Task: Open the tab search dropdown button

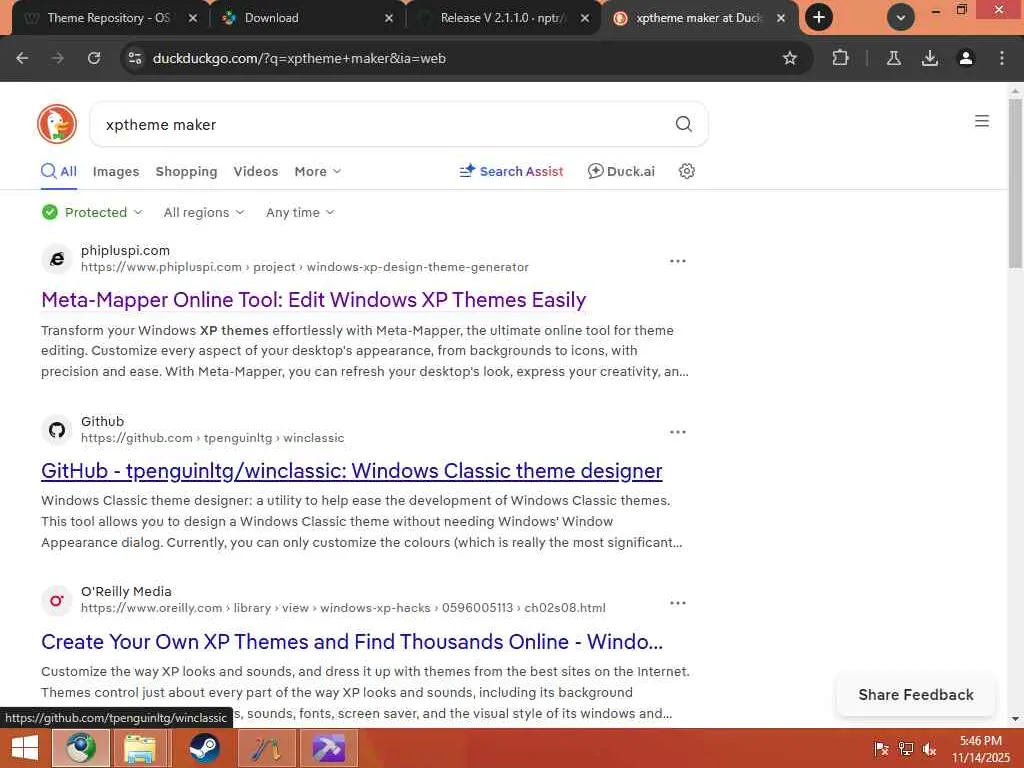Action: 901,18
